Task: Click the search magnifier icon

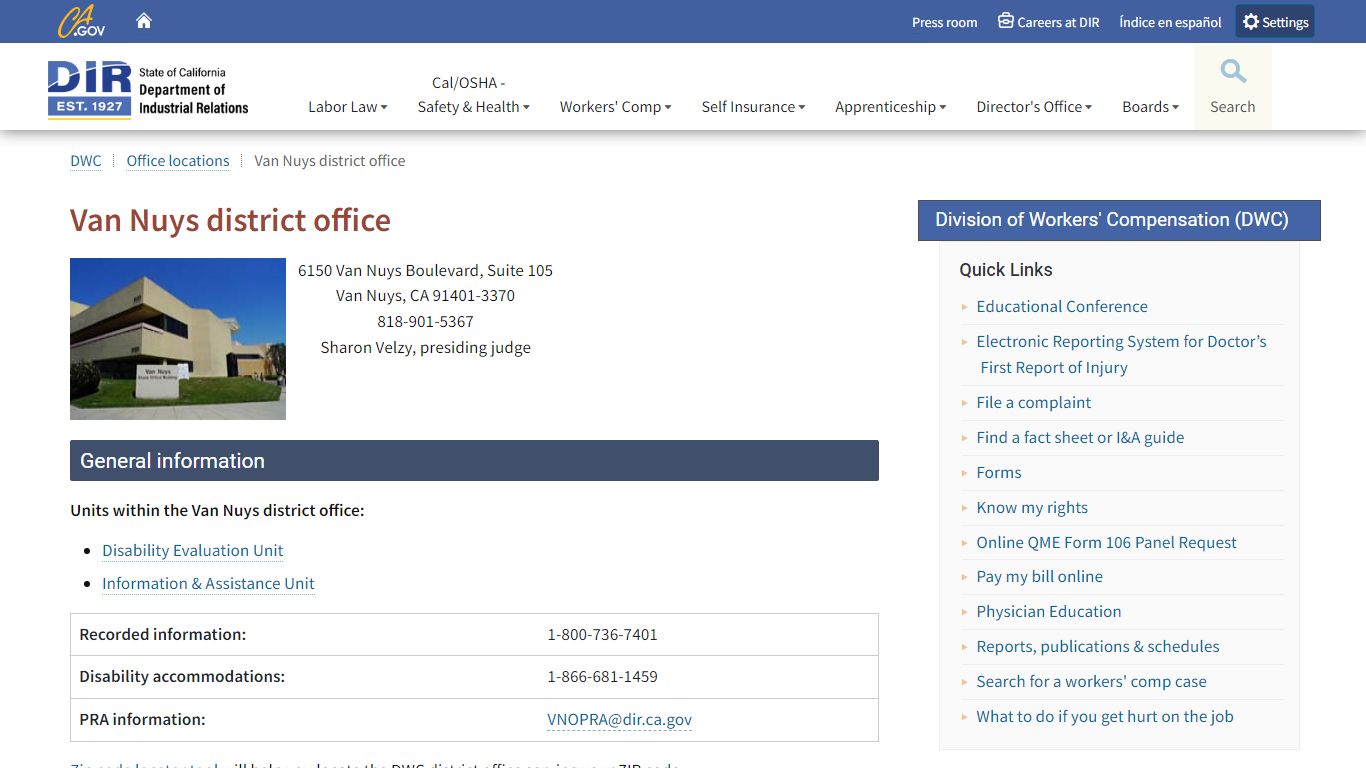Action: click(x=1233, y=71)
